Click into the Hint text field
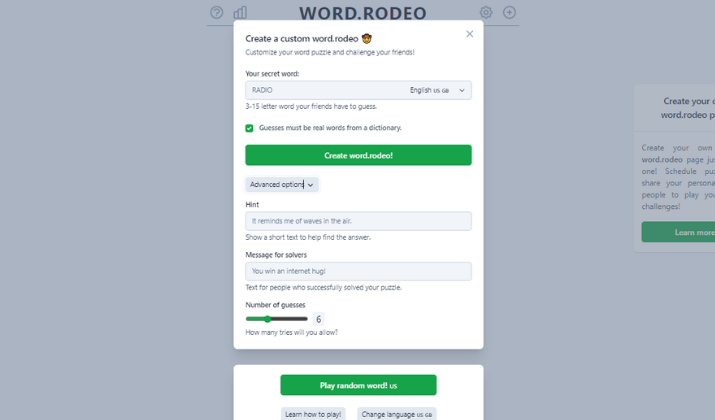The image size is (715, 420). (x=358, y=221)
